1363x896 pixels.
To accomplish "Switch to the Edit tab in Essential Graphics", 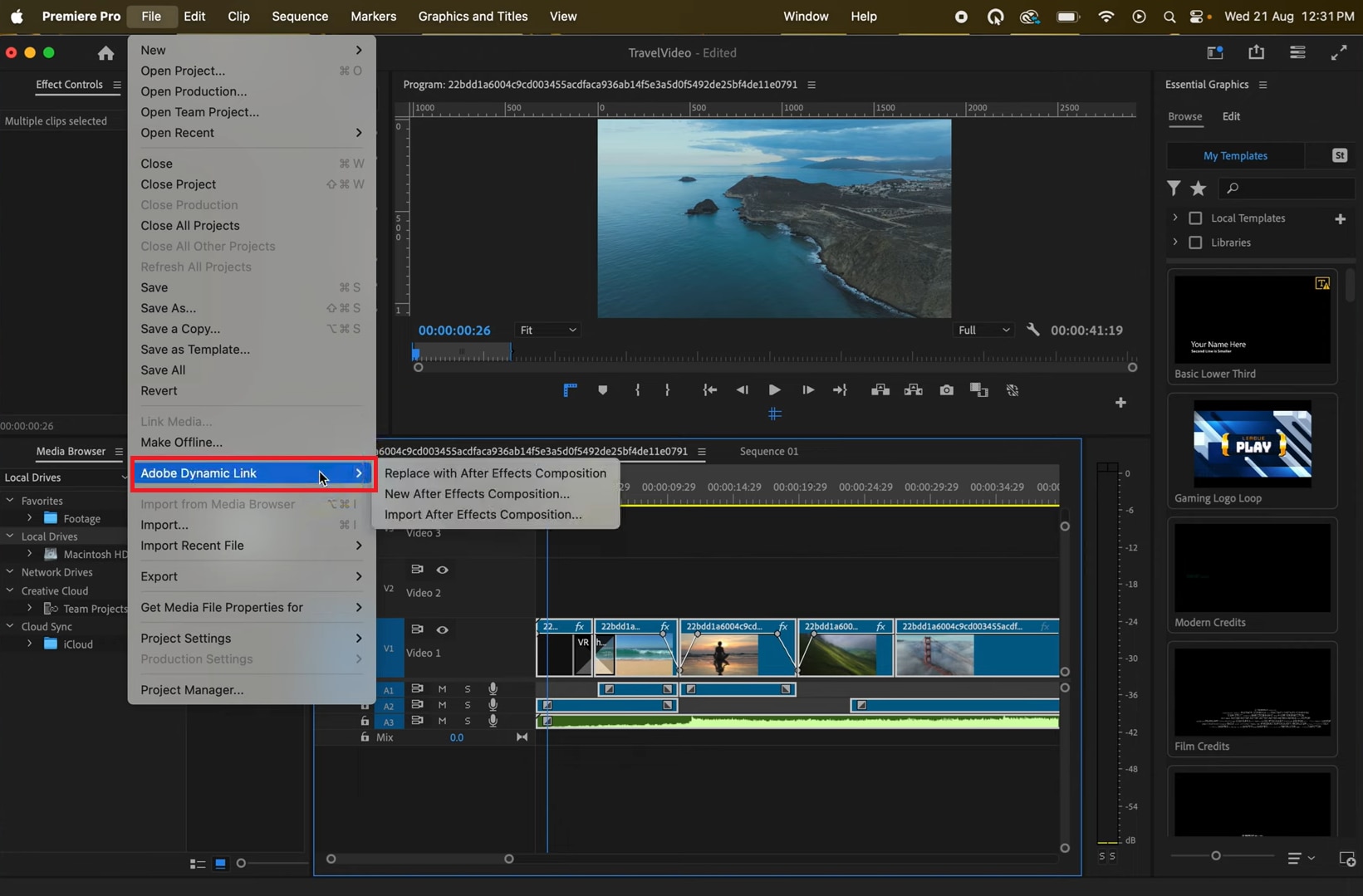I will [x=1231, y=116].
